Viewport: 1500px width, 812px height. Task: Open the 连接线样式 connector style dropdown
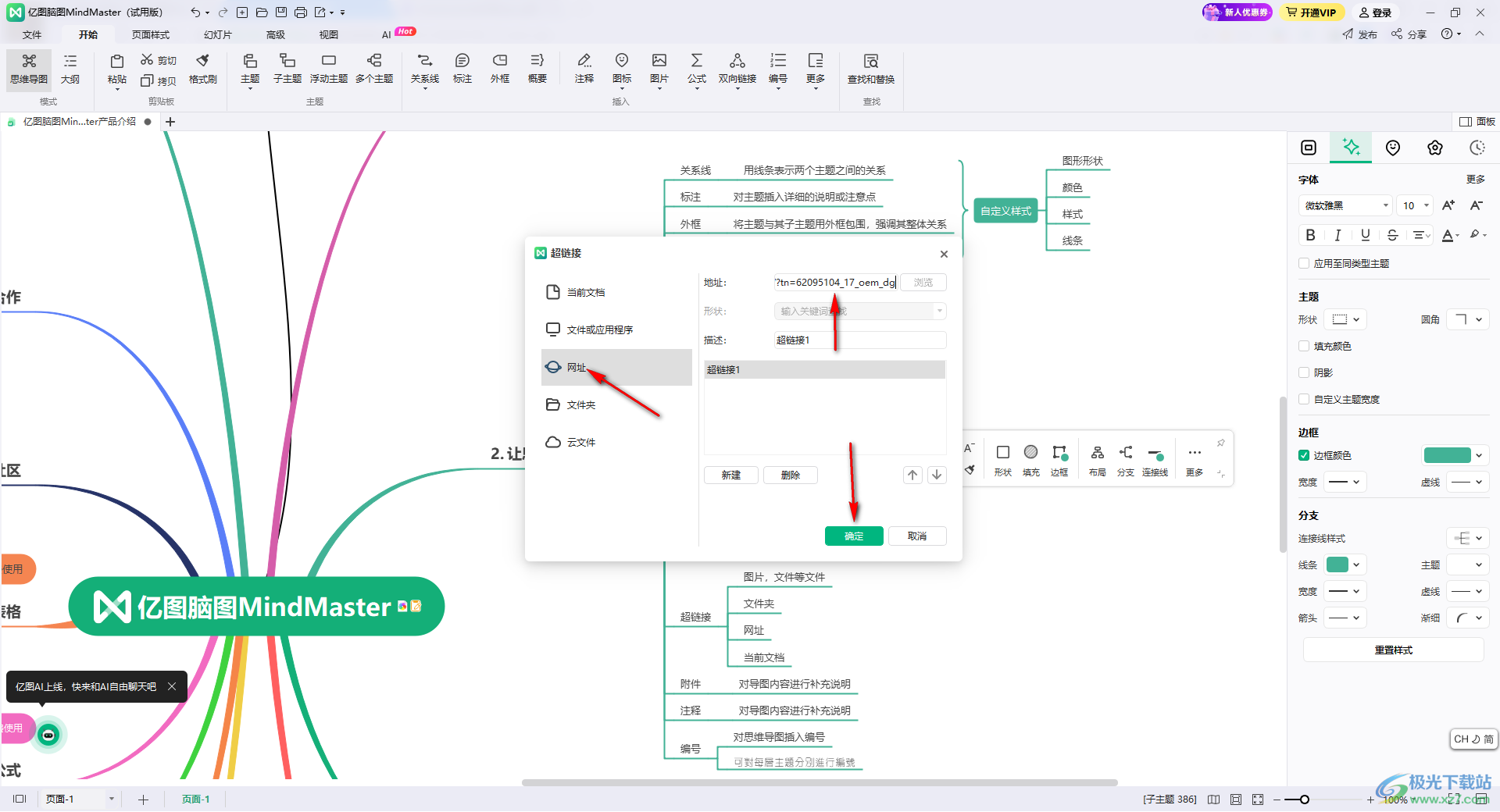[x=1468, y=538]
